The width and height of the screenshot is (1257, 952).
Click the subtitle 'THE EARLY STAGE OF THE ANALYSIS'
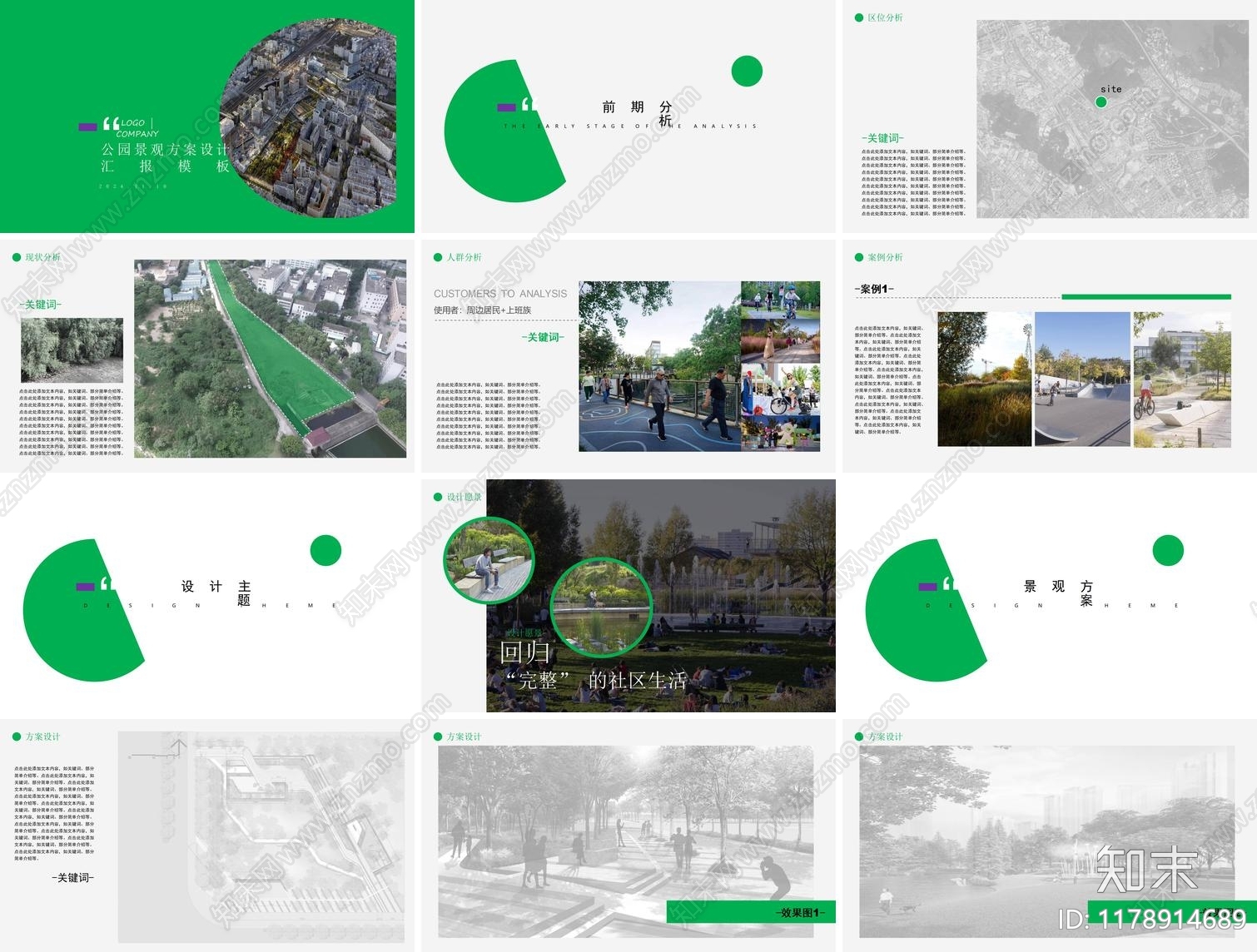tap(630, 126)
